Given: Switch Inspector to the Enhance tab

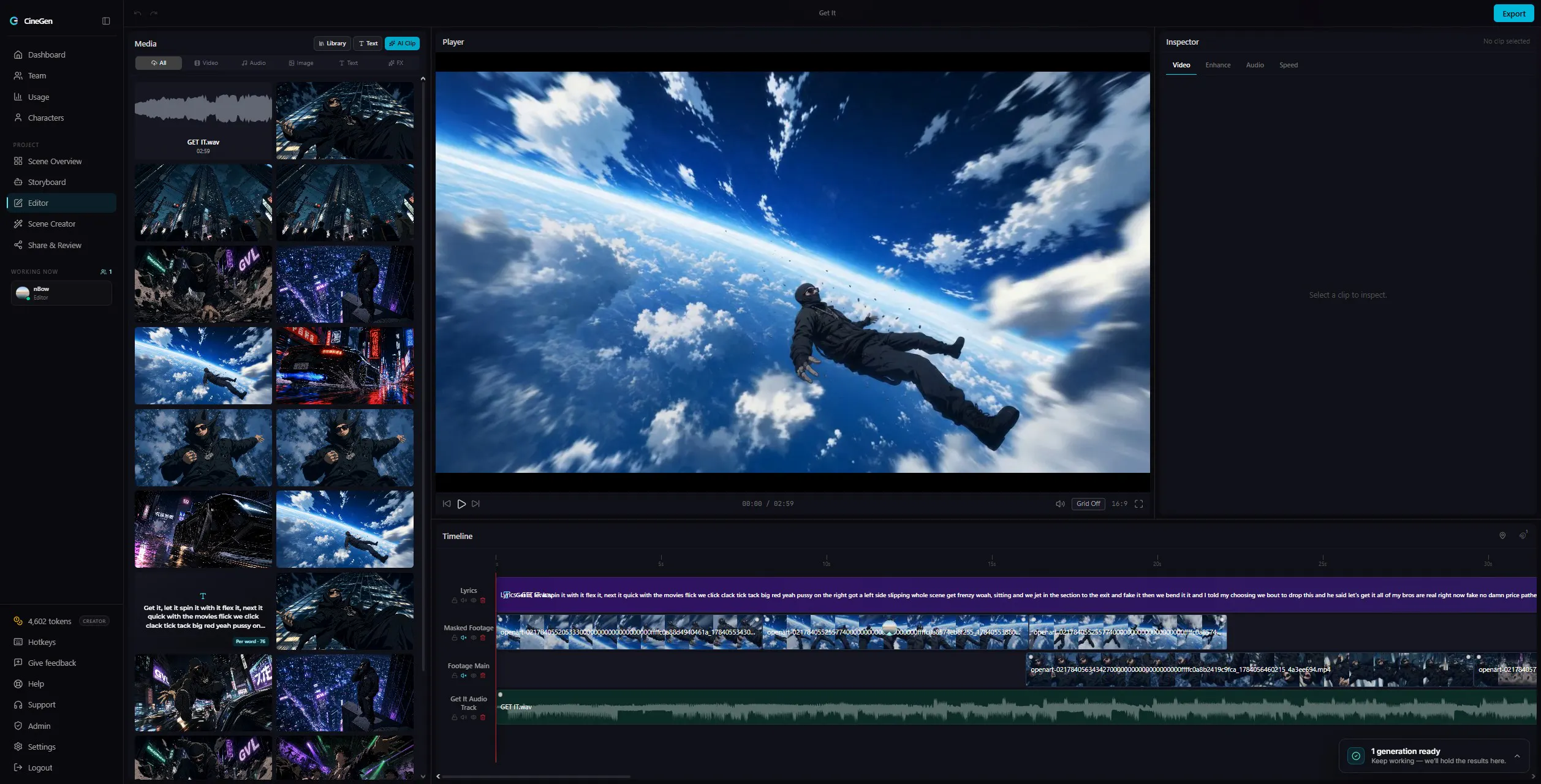Looking at the screenshot, I should [1217, 65].
